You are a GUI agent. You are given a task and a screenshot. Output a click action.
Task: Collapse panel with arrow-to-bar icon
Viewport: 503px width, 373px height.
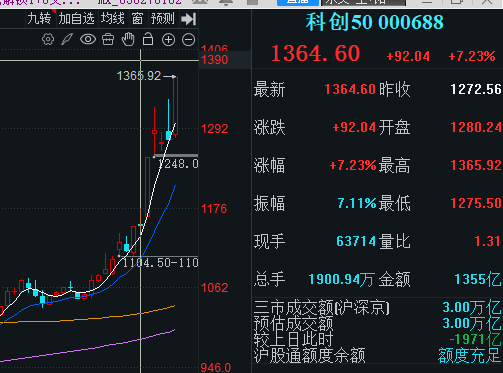[x=188, y=19]
